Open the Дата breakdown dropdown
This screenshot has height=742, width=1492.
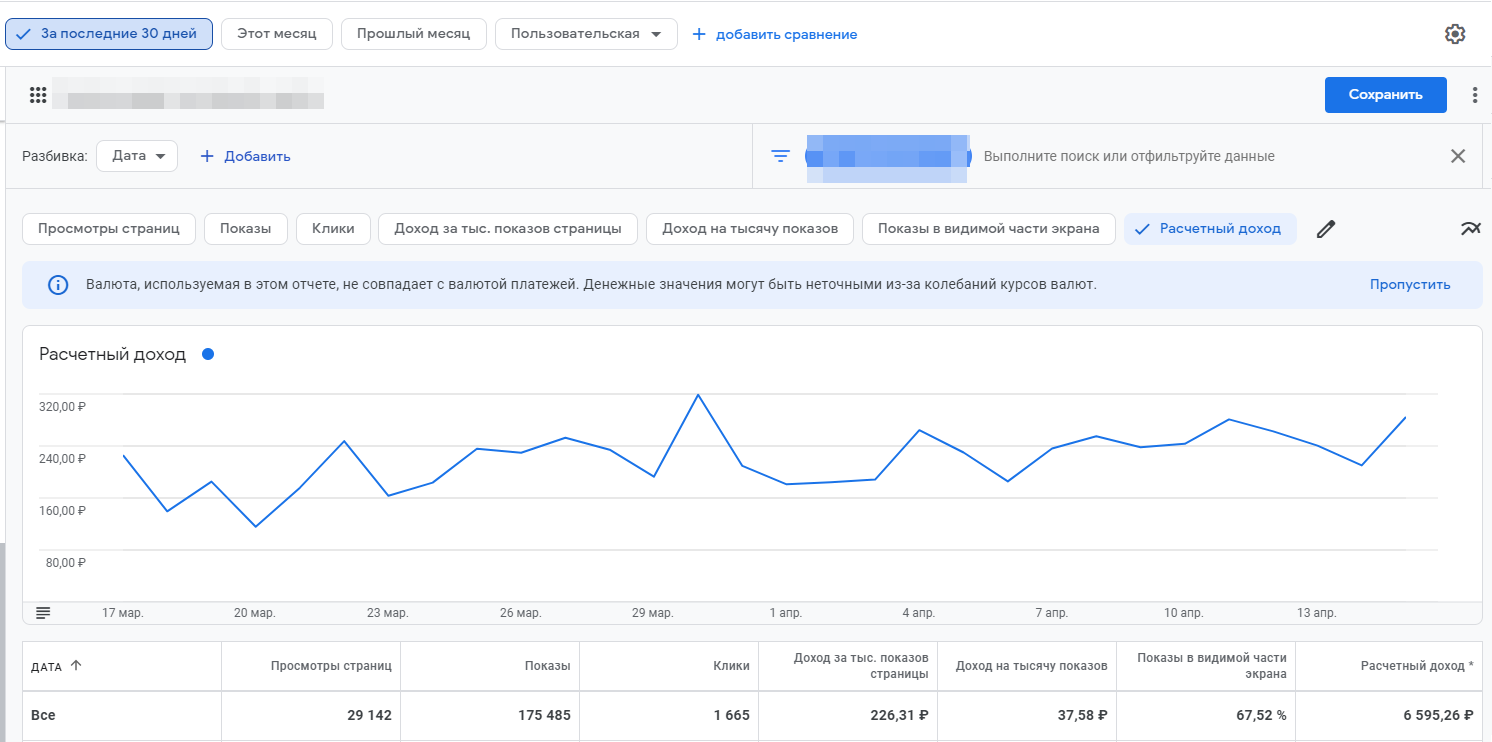[137, 156]
